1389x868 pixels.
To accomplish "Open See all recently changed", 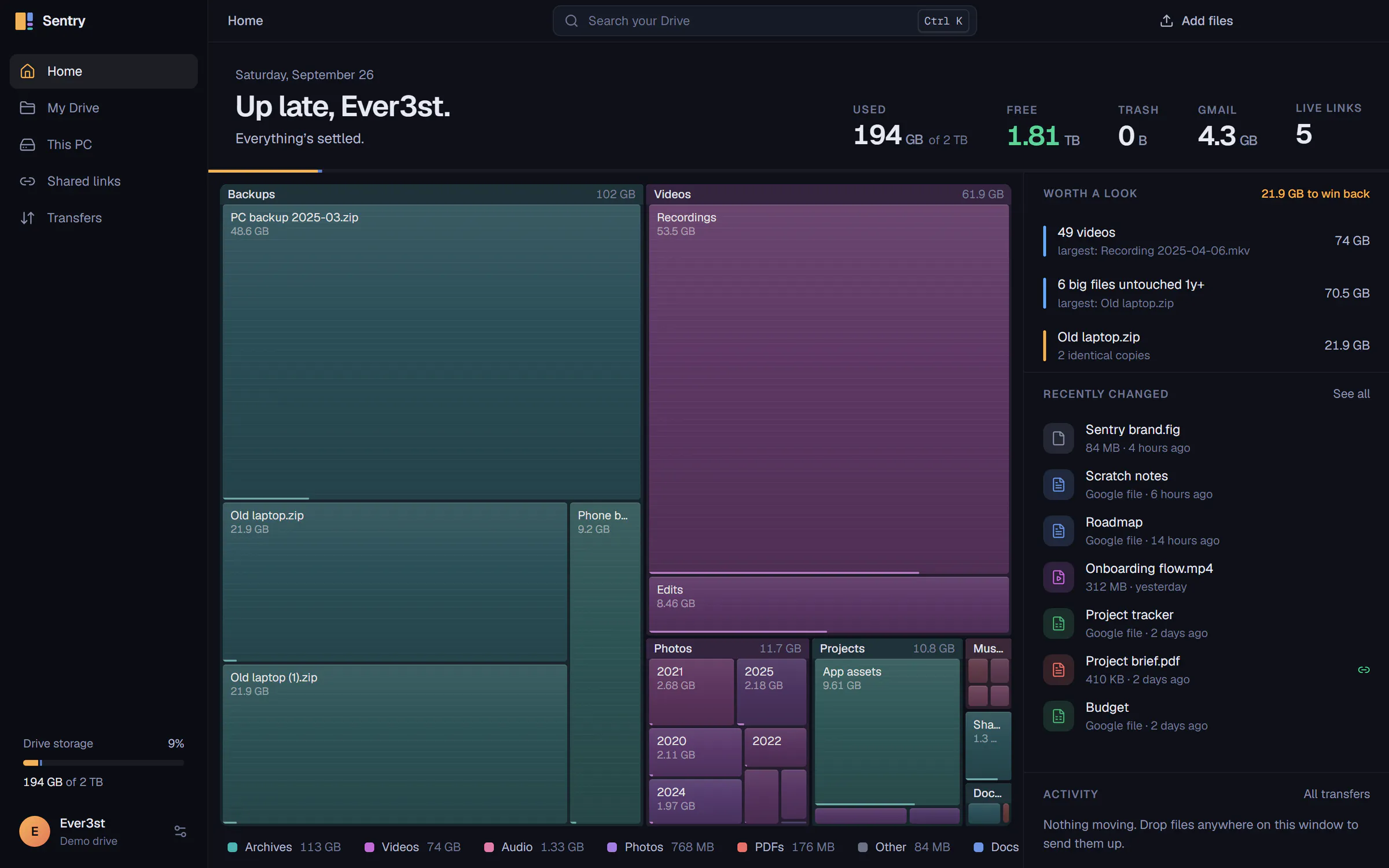I will tap(1351, 393).
